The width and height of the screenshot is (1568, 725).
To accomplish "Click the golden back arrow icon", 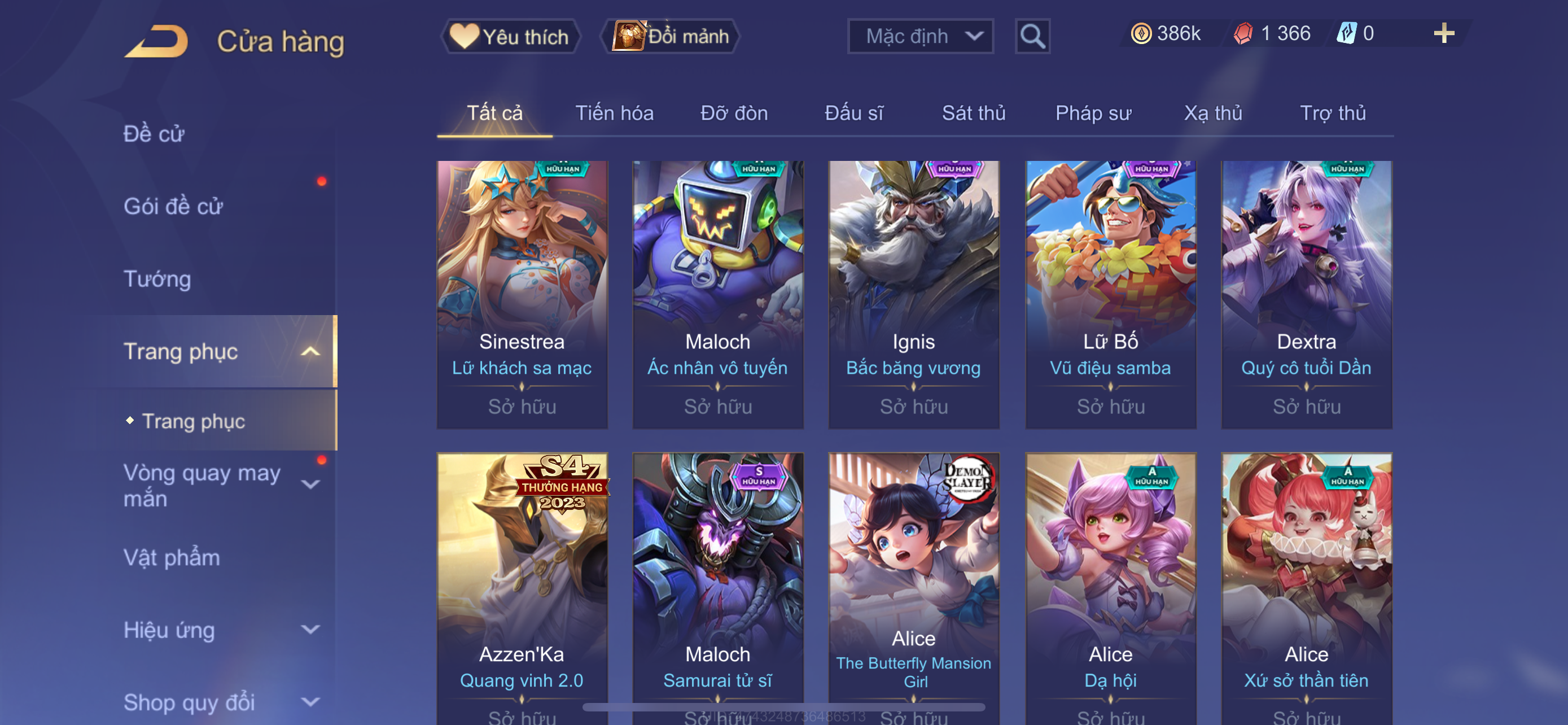I will point(156,41).
